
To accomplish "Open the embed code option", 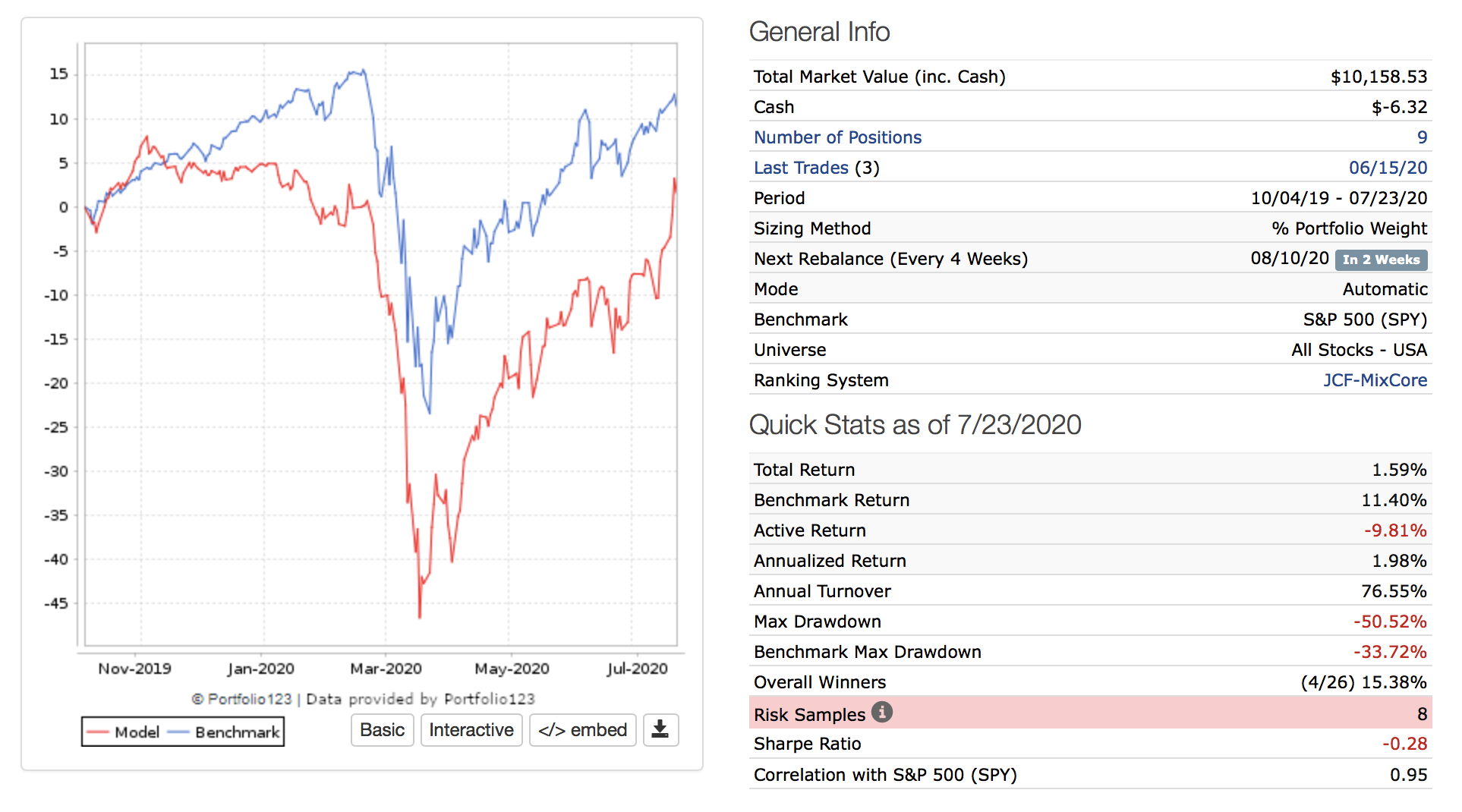I will click(582, 730).
